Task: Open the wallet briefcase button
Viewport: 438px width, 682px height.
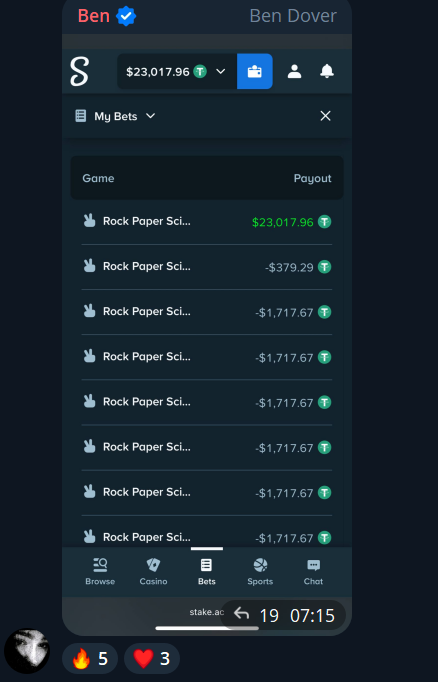Action: coord(254,71)
